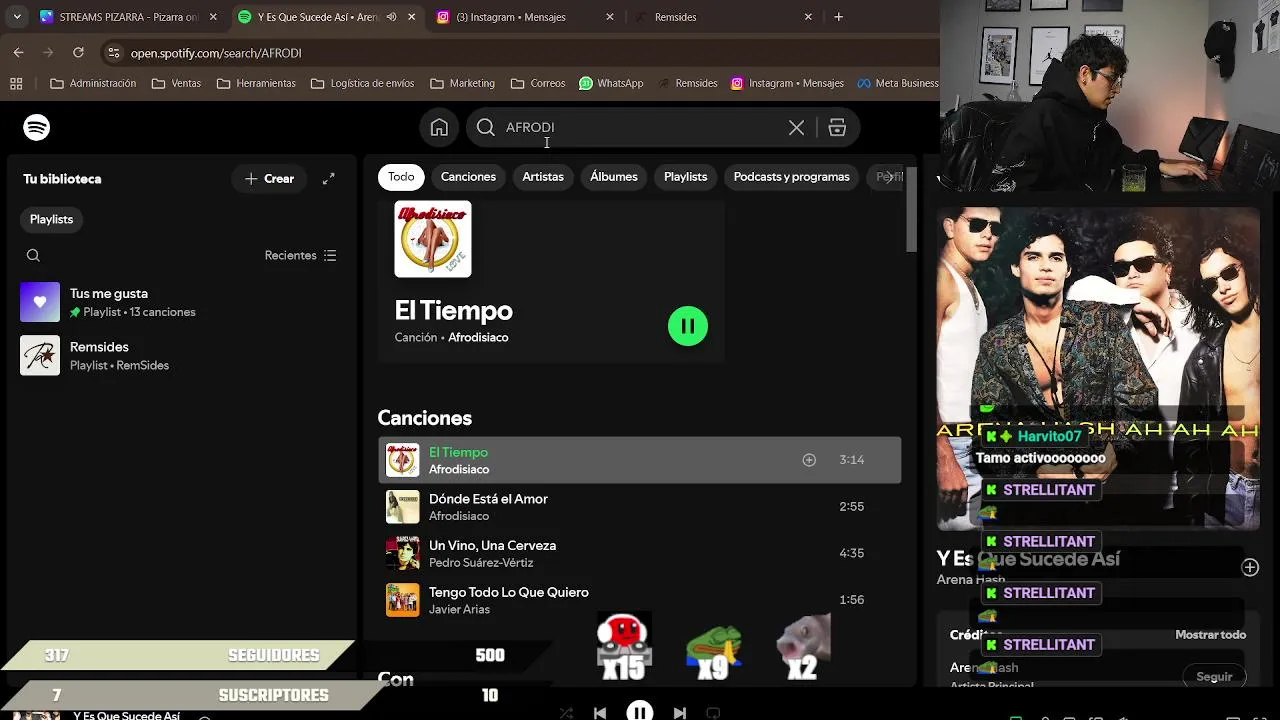The width and height of the screenshot is (1280, 720).
Task: Click the search input field with AFRODI
Action: [640, 127]
